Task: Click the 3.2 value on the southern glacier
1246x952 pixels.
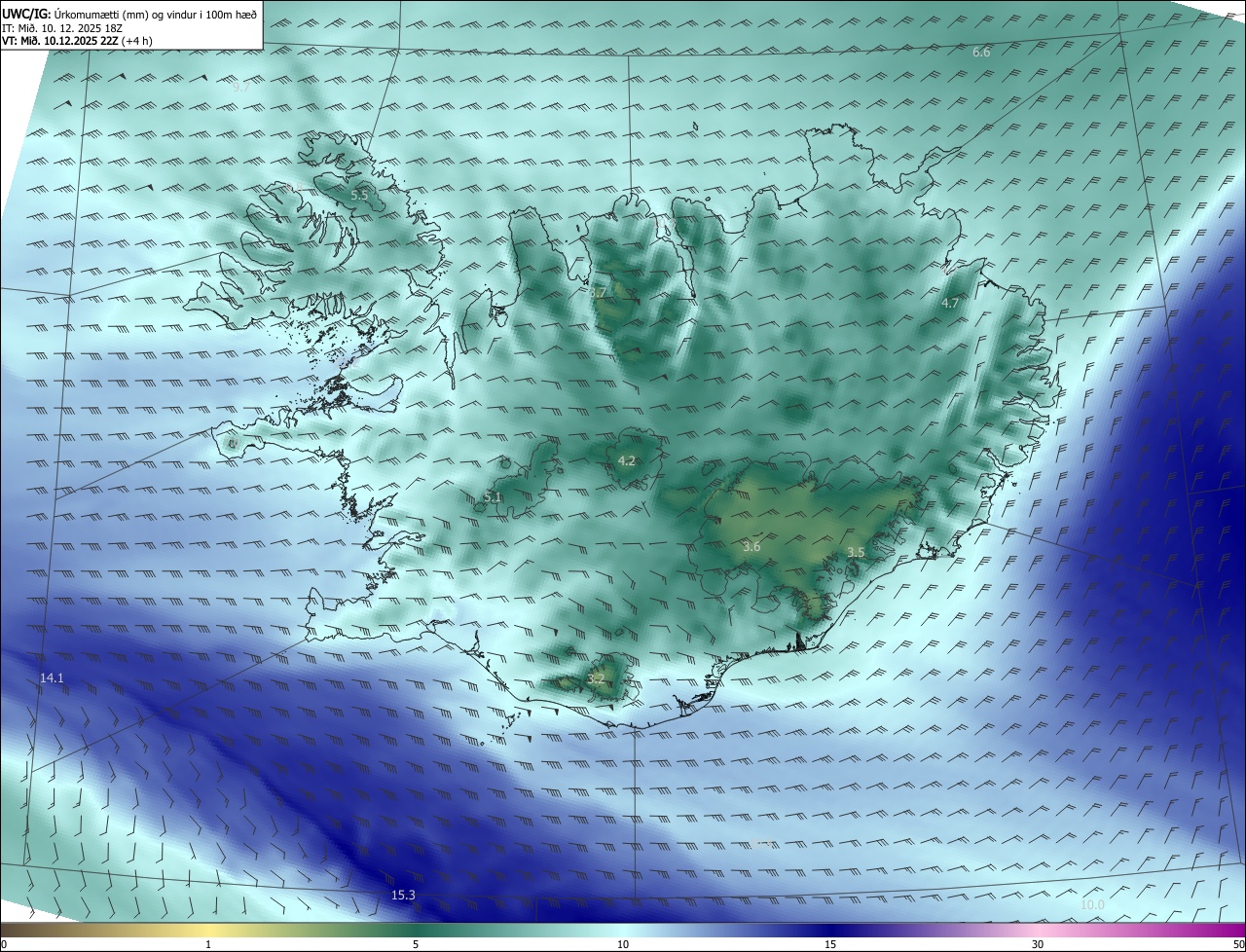Action: point(597,679)
